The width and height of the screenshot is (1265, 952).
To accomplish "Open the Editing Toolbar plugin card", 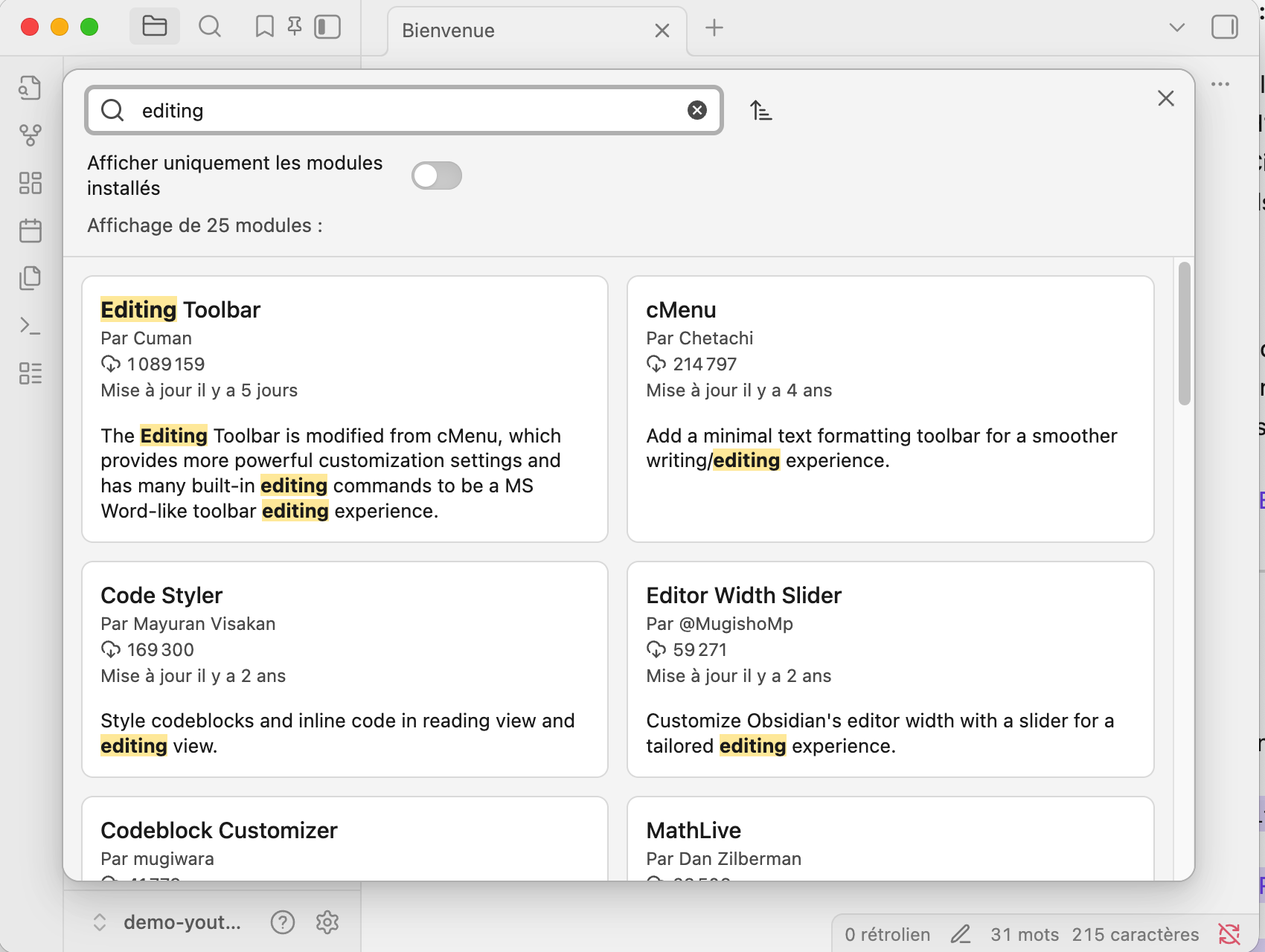I will (345, 408).
